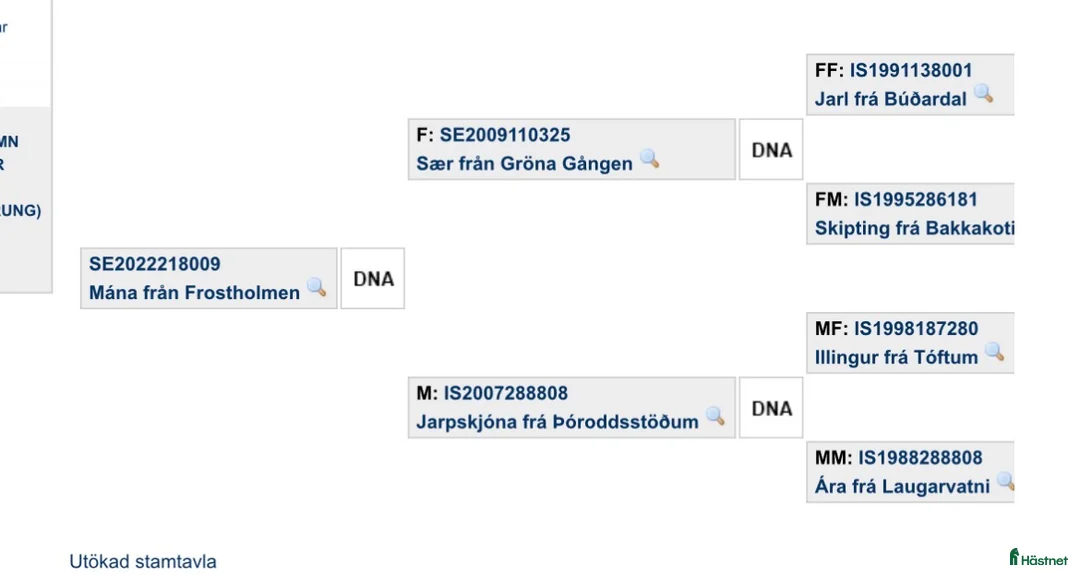Viewport: 1080px width, 575px height.
Task: Click the ID IS1991138001
Action: point(911,70)
